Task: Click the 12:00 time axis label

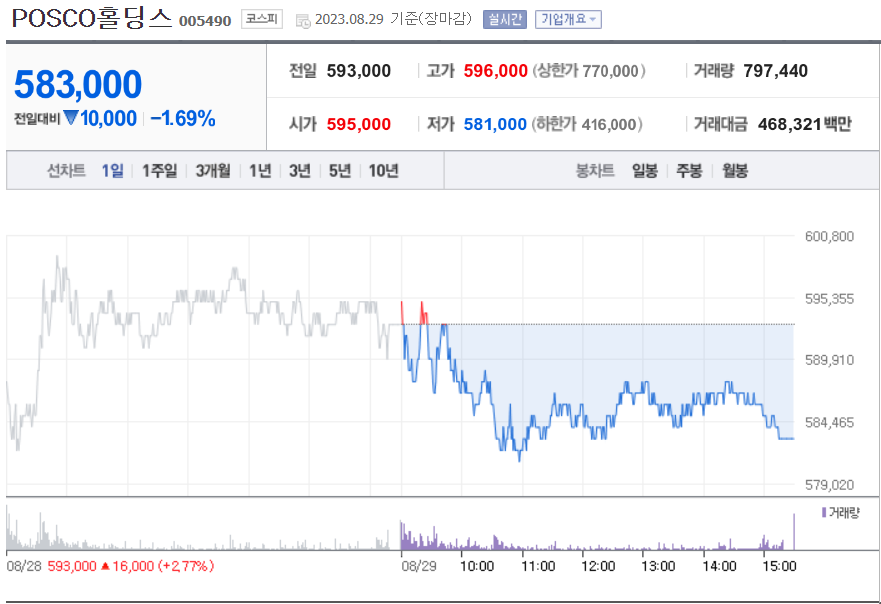Action: tap(598, 566)
